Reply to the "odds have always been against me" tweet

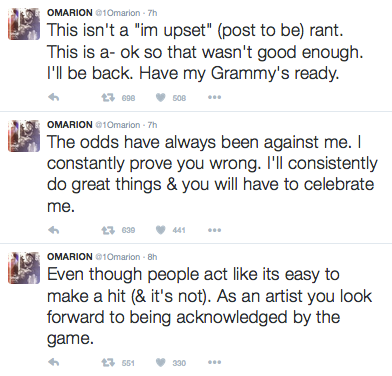[54, 230]
